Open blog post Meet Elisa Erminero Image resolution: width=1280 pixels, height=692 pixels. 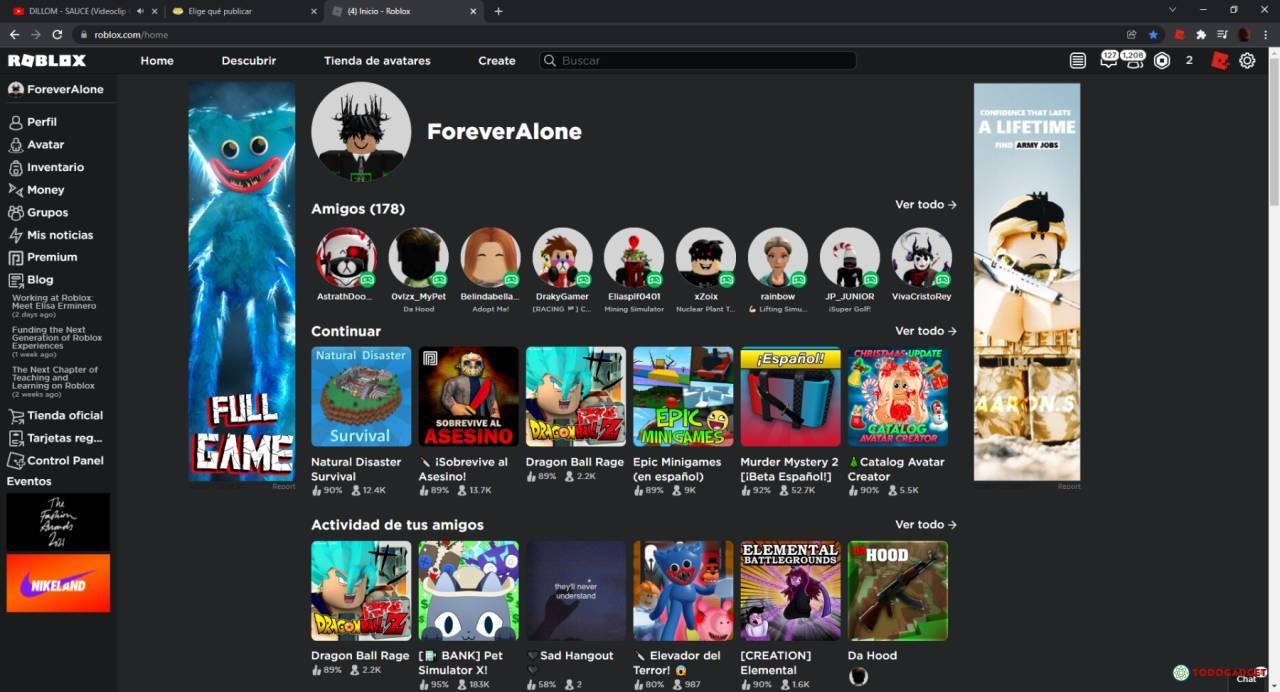pos(53,306)
